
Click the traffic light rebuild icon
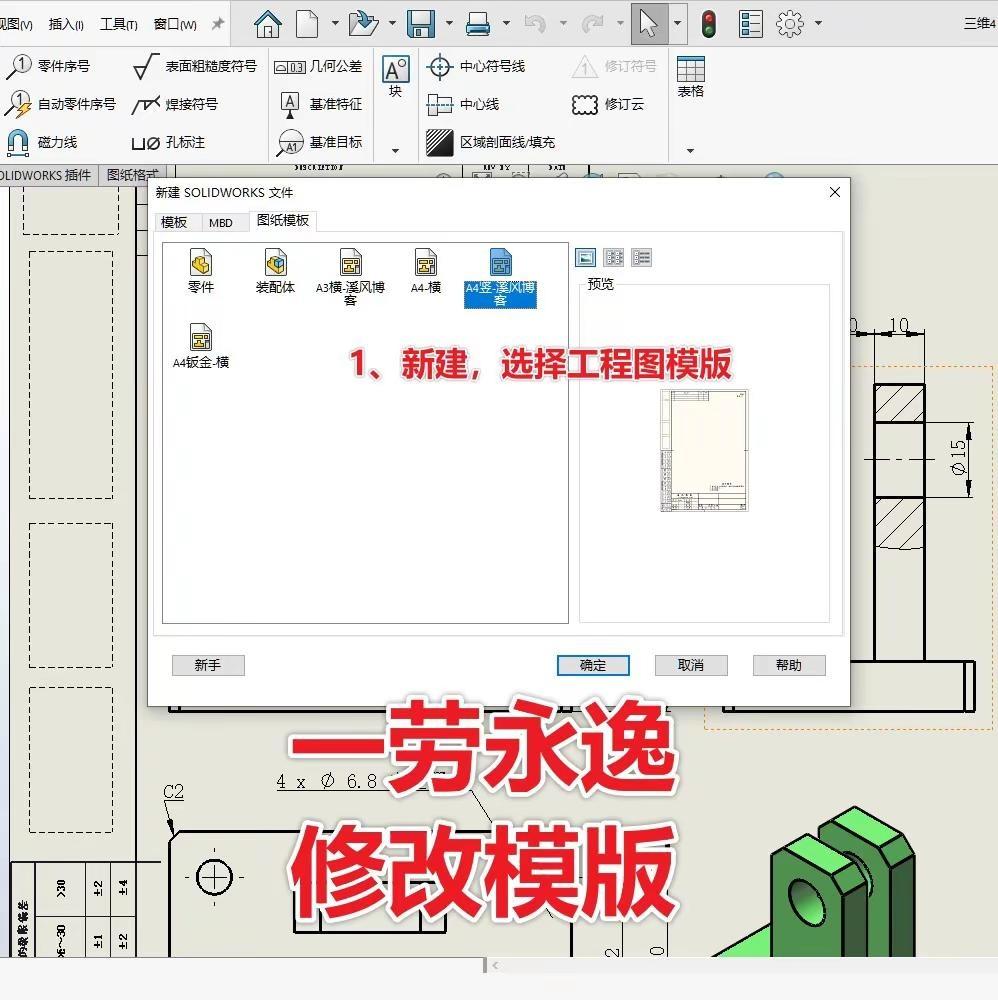pos(708,24)
